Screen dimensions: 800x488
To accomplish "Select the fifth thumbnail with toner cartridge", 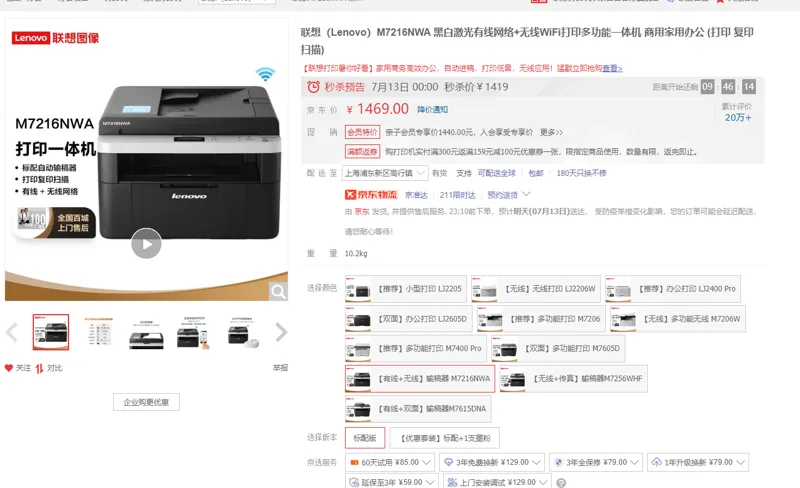I will pyautogui.click(x=241, y=332).
